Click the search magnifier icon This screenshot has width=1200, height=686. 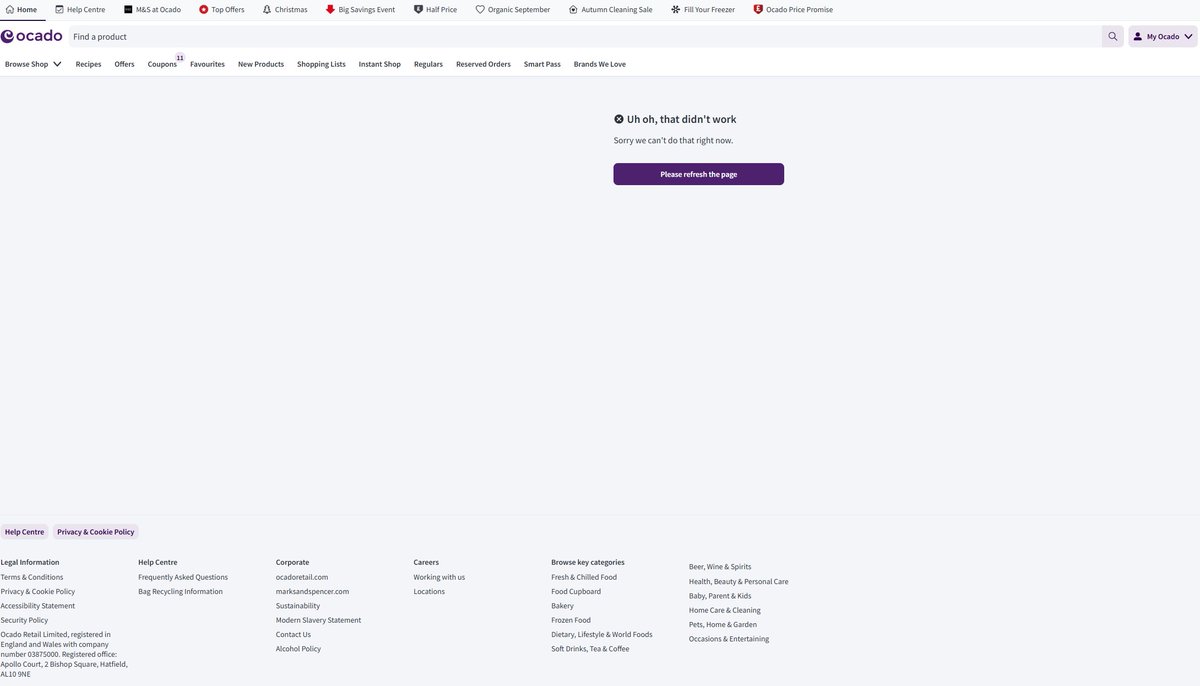coord(1113,36)
